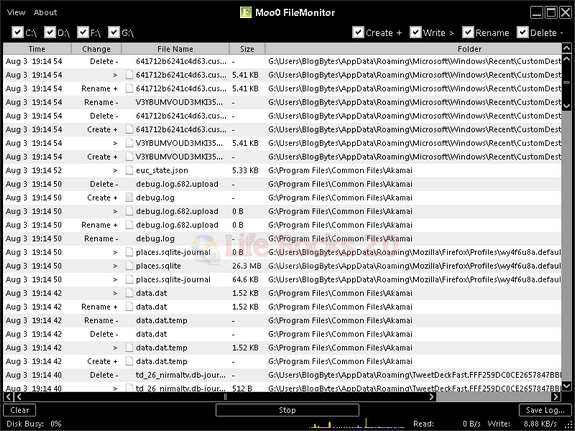
Task: Click the Aug 3 19:14 52 time cell
Action: 34,170
